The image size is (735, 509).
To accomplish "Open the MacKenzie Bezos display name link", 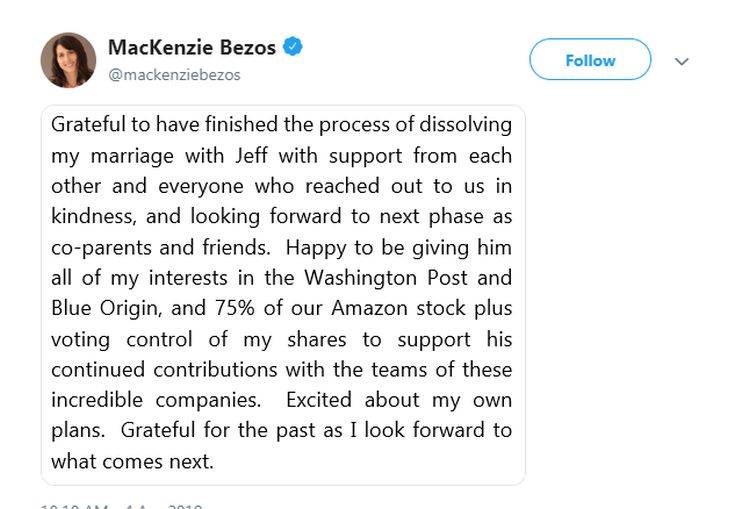I will (x=191, y=47).
